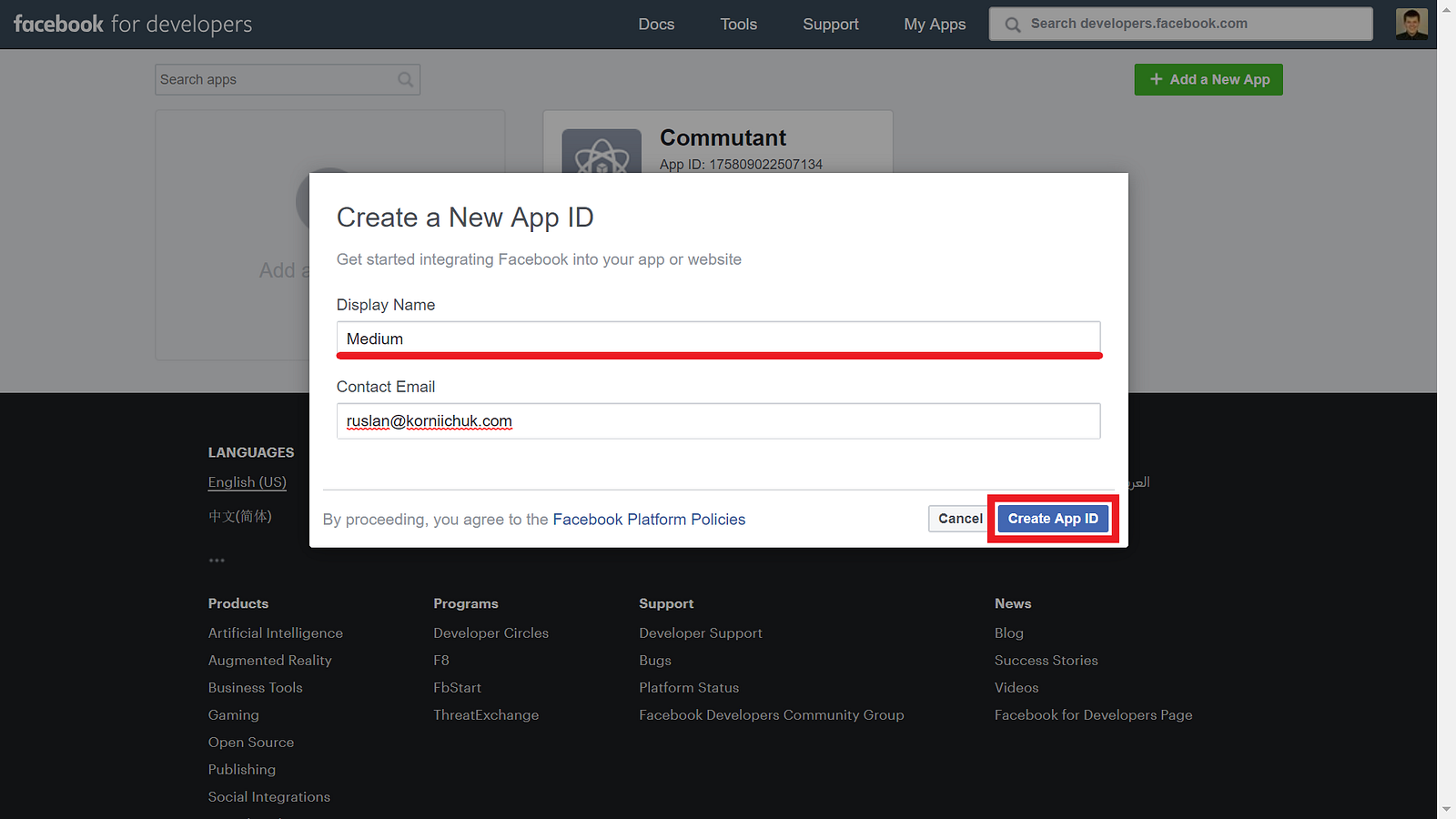Click the Search apps input field
1456x819 pixels.
pyautogui.click(x=287, y=80)
